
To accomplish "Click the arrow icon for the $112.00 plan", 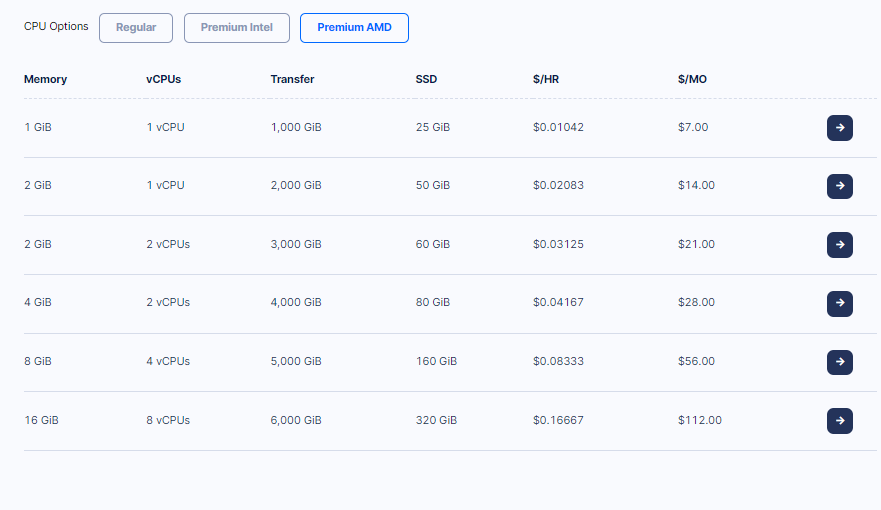I will tap(839, 421).
